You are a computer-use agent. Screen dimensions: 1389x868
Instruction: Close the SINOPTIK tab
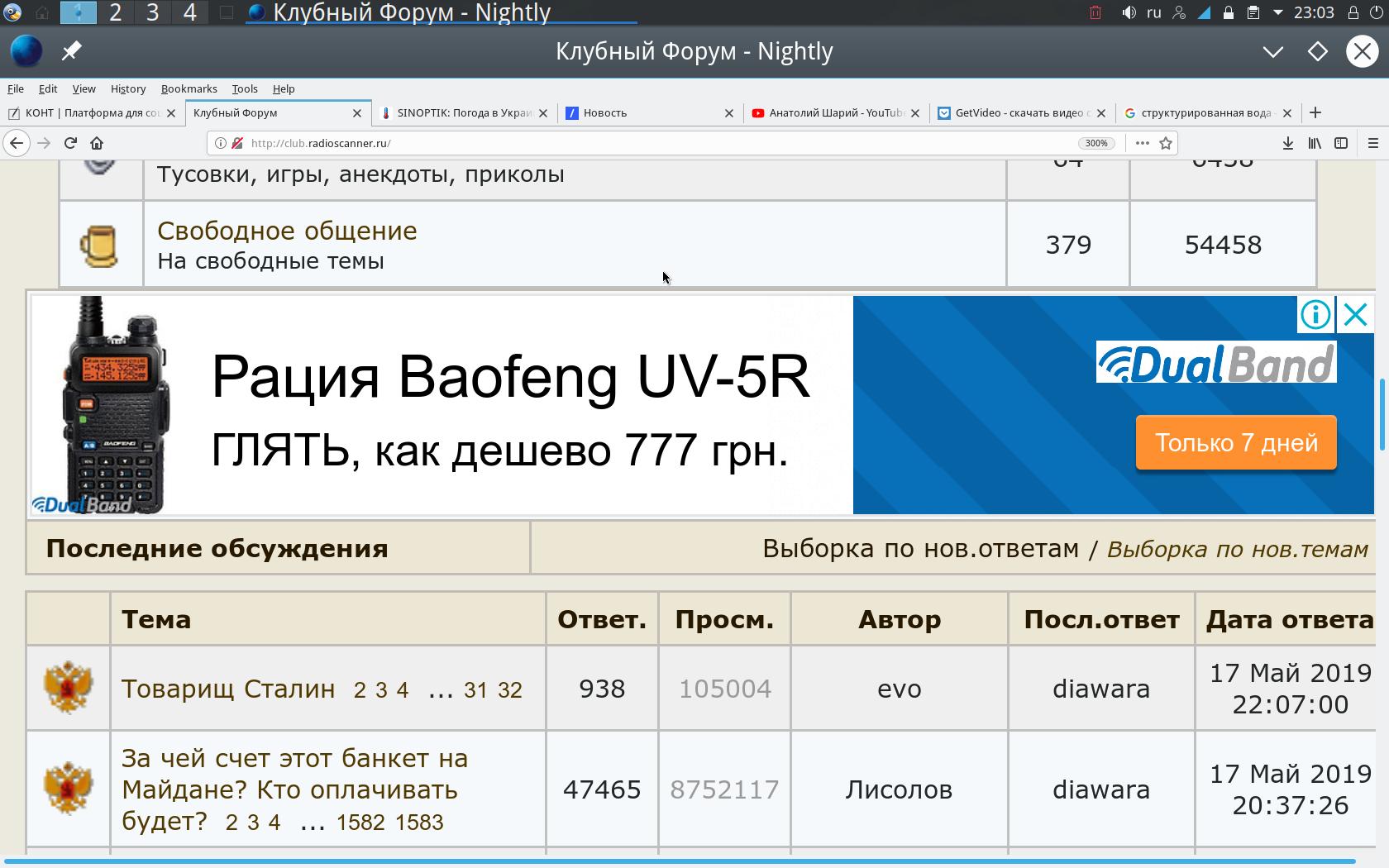(543, 113)
